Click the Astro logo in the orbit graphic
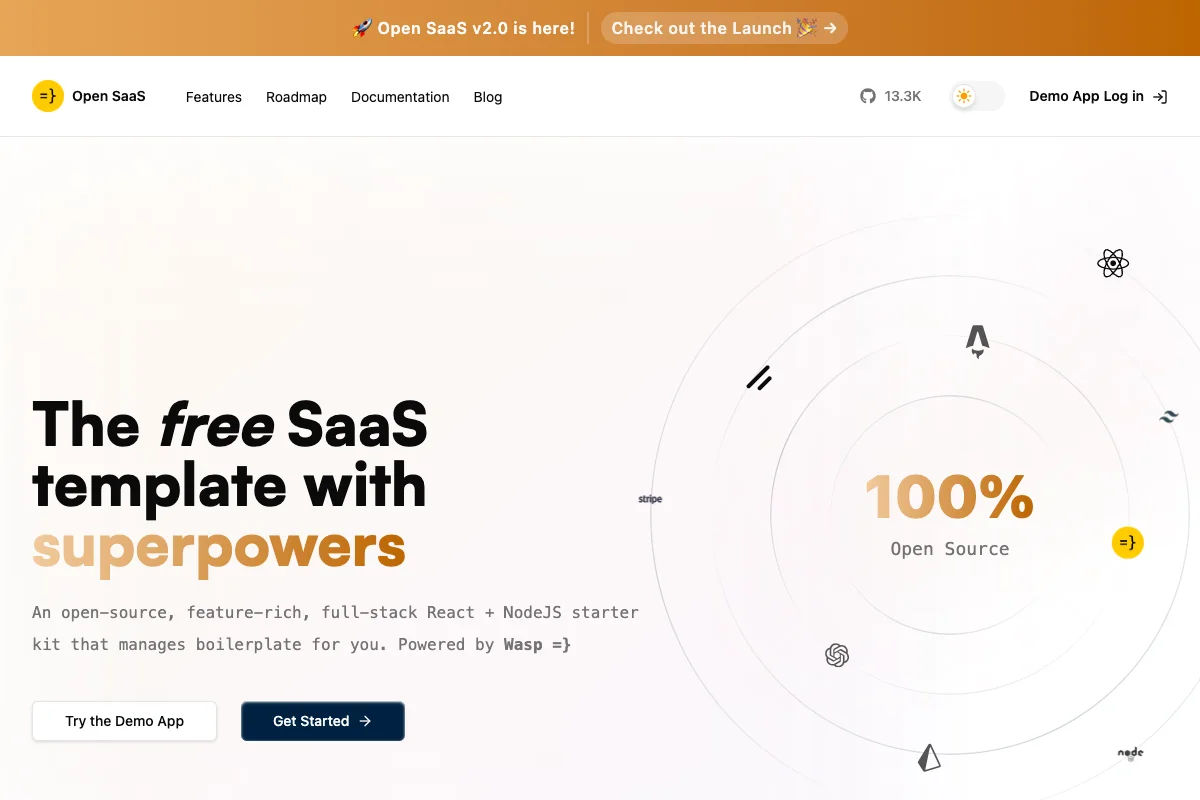 point(977,341)
